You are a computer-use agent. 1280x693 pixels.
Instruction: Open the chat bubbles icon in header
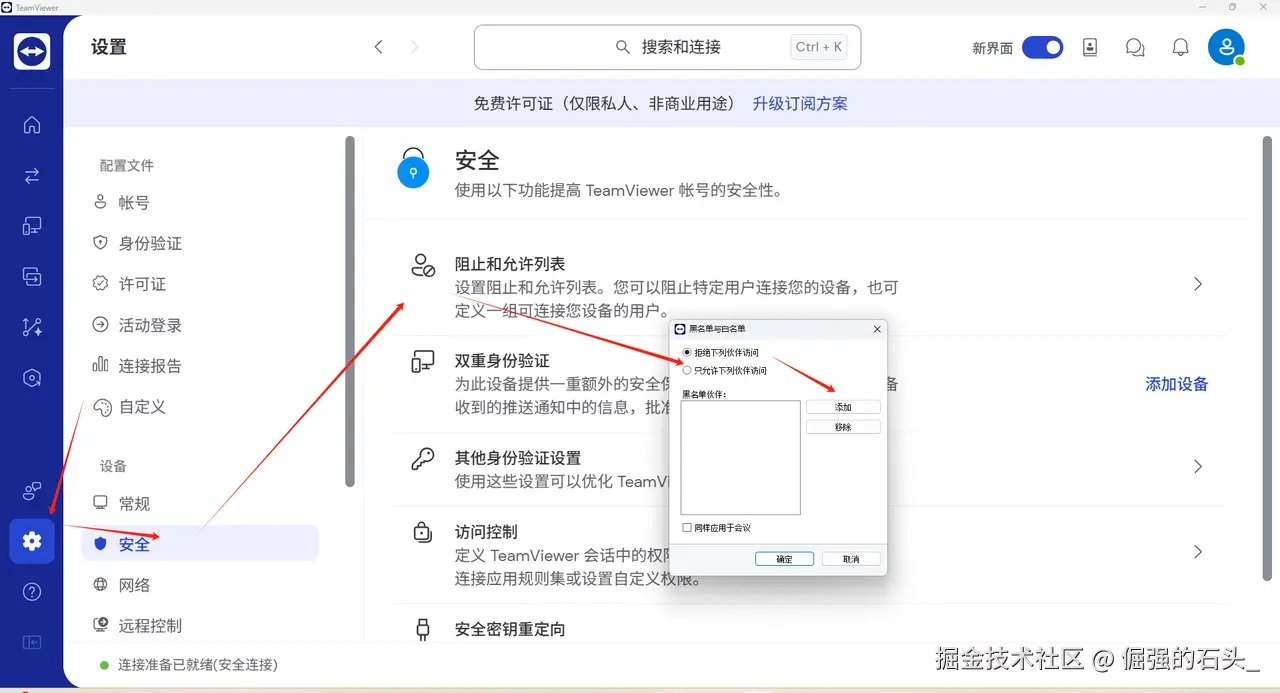click(x=1135, y=47)
